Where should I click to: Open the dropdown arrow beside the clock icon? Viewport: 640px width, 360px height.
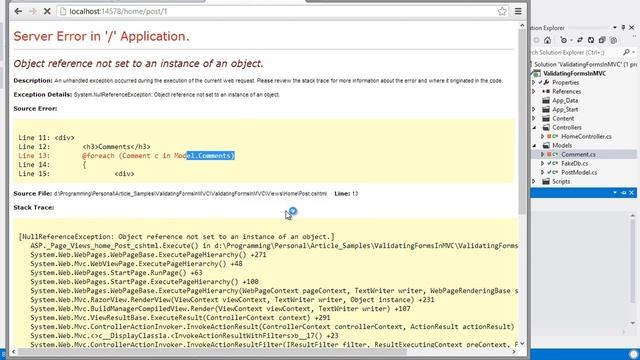[571, 40]
